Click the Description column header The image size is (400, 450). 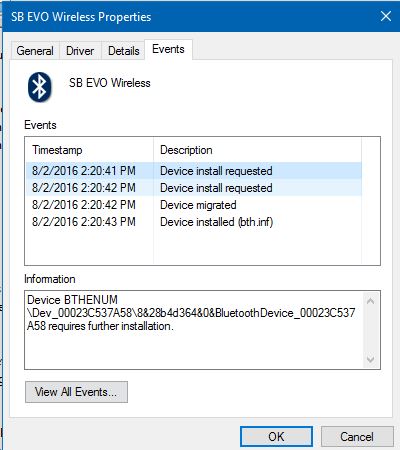coord(257,150)
